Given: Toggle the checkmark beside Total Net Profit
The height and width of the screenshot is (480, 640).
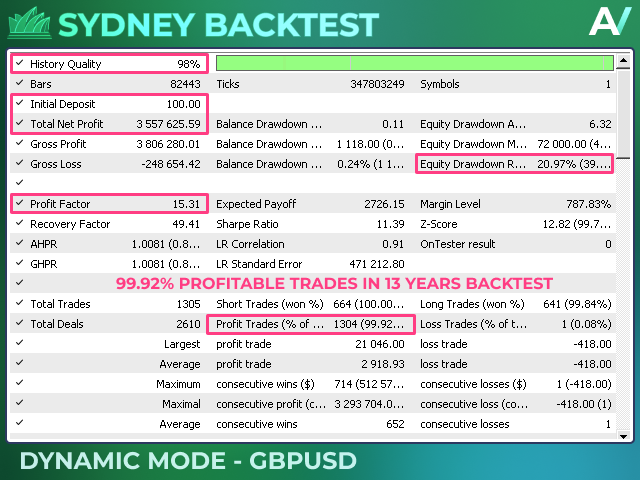Looking at the screenshot, I should coord(19,123).
